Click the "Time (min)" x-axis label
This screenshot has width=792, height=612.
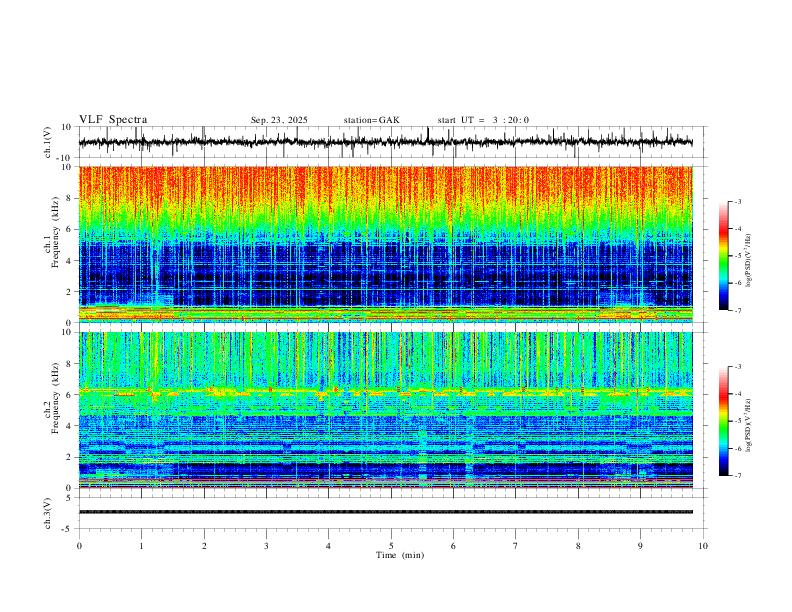point(400,555)
